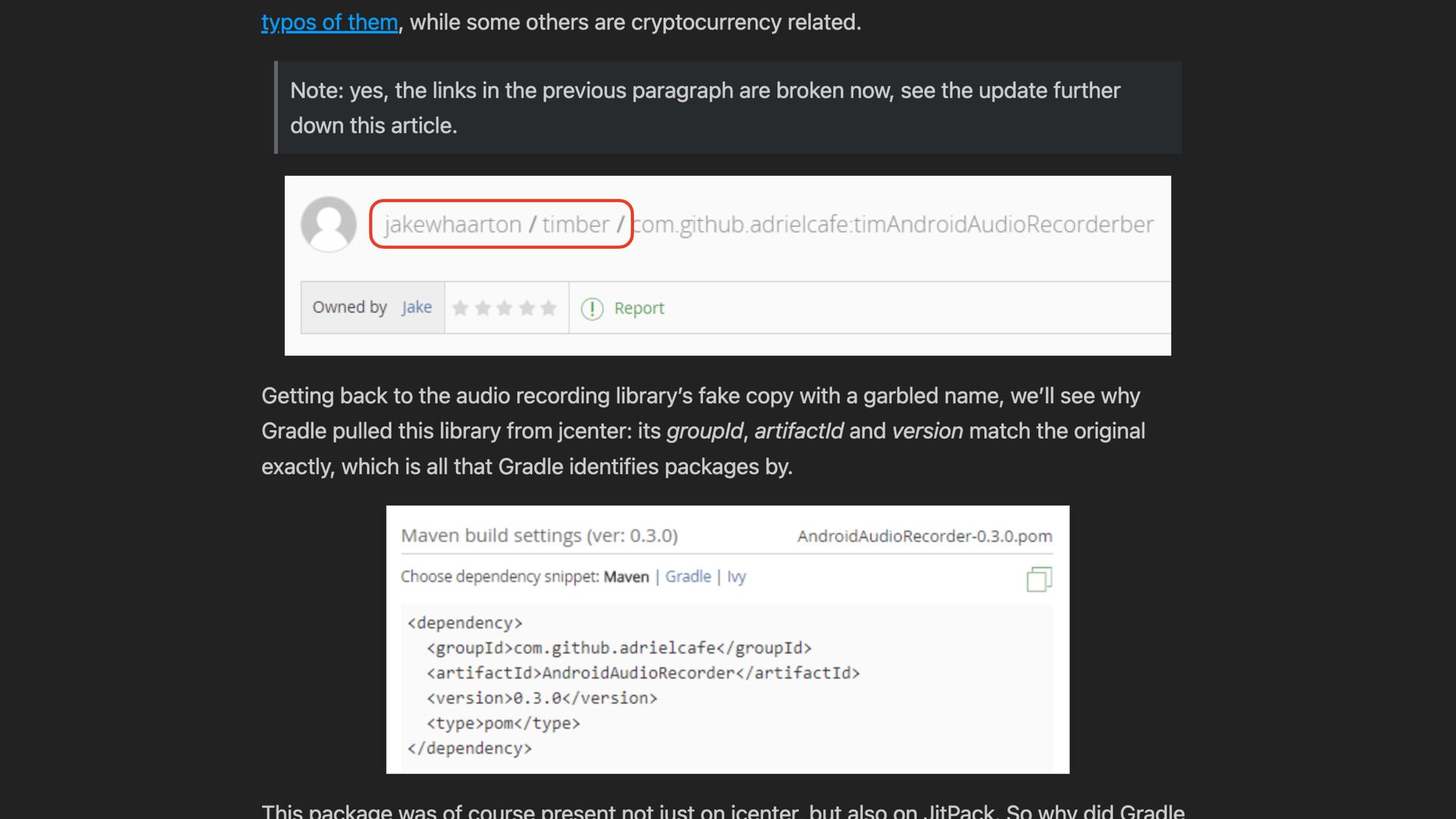Click the timber breadcrumb text
Screen dimensions: 1456x819
[575, 224]
